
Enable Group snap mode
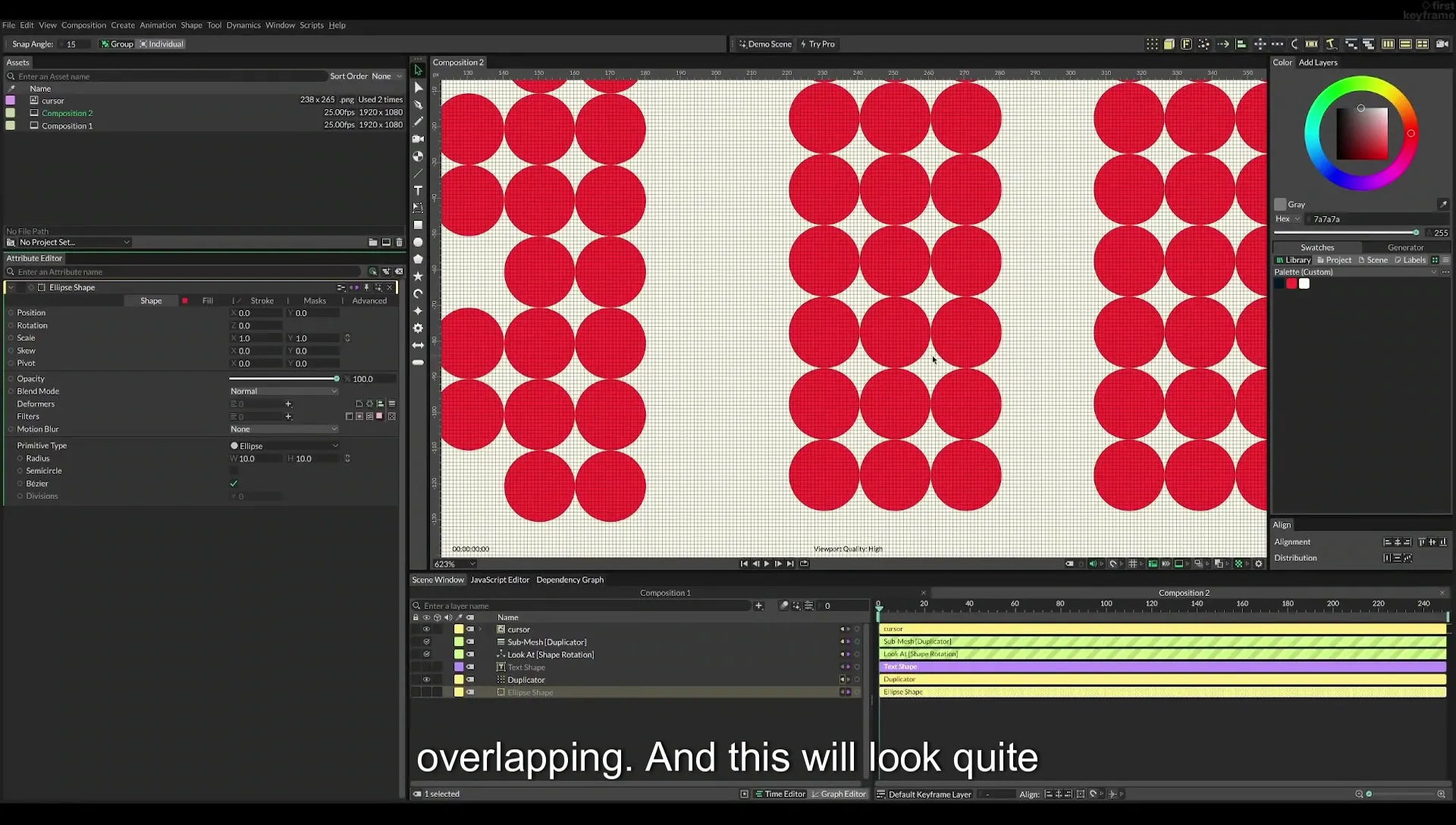[117, 44]
